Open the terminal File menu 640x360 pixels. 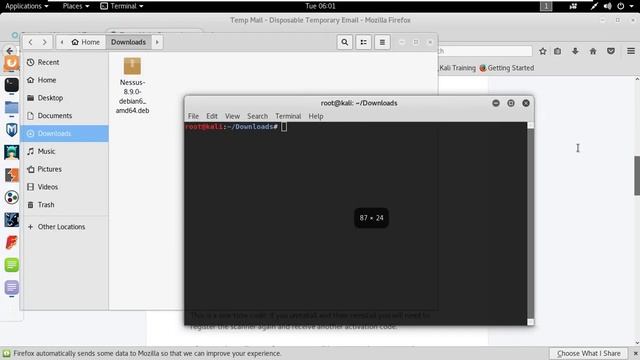(193, 116)
